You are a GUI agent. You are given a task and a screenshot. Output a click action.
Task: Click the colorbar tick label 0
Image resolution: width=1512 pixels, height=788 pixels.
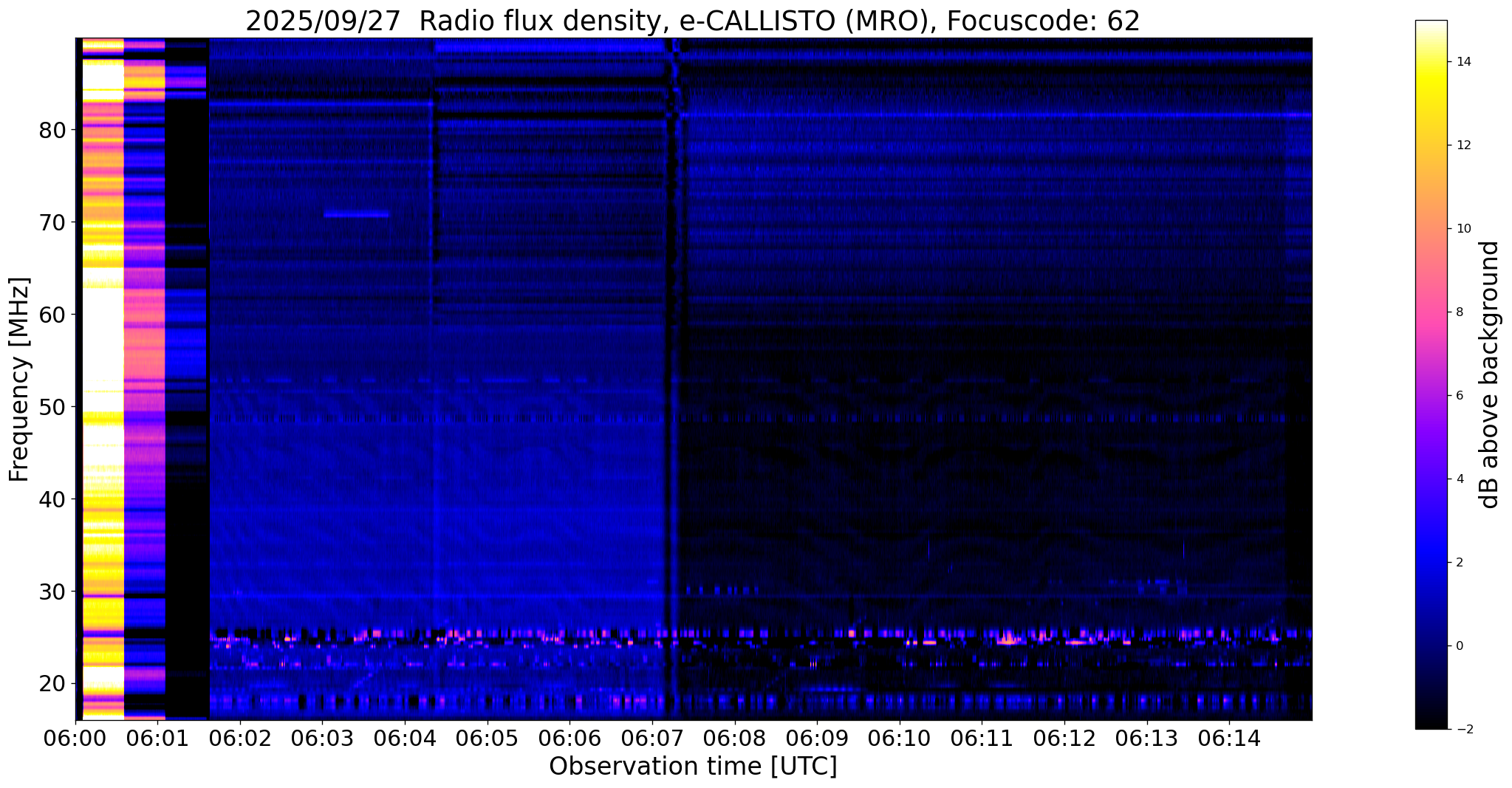(x=1459, y=646)
